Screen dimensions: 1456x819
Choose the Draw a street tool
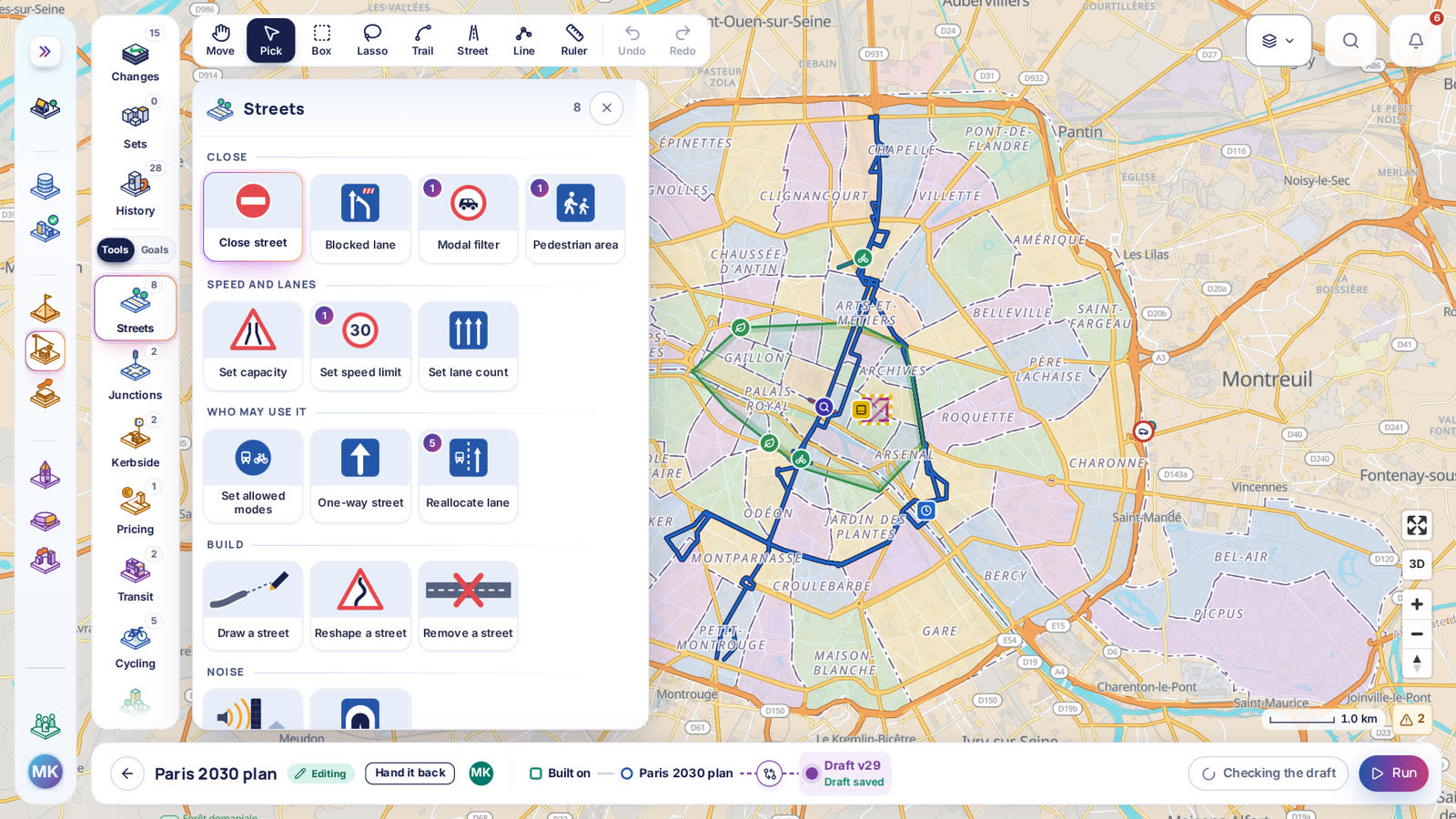253,606
